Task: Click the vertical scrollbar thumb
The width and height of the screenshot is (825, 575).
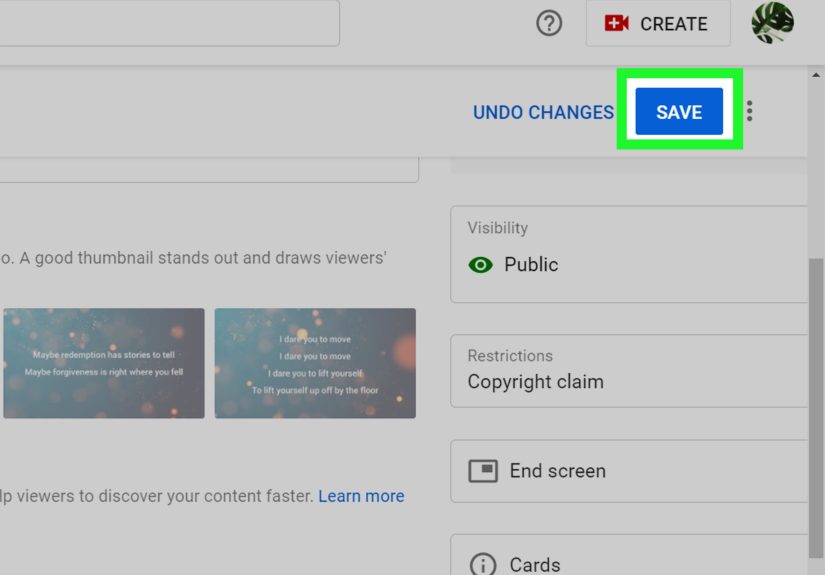Action: pos(816,408)
